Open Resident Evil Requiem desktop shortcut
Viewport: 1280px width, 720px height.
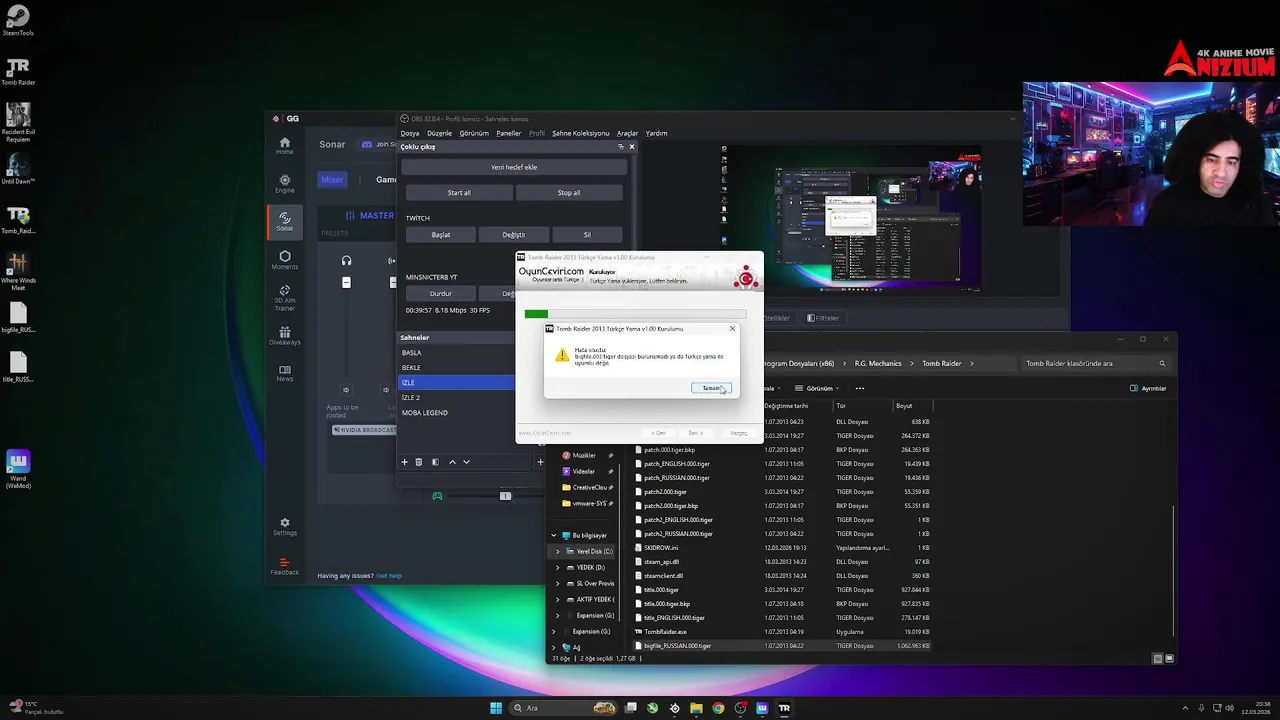click(x=18, y=122)
